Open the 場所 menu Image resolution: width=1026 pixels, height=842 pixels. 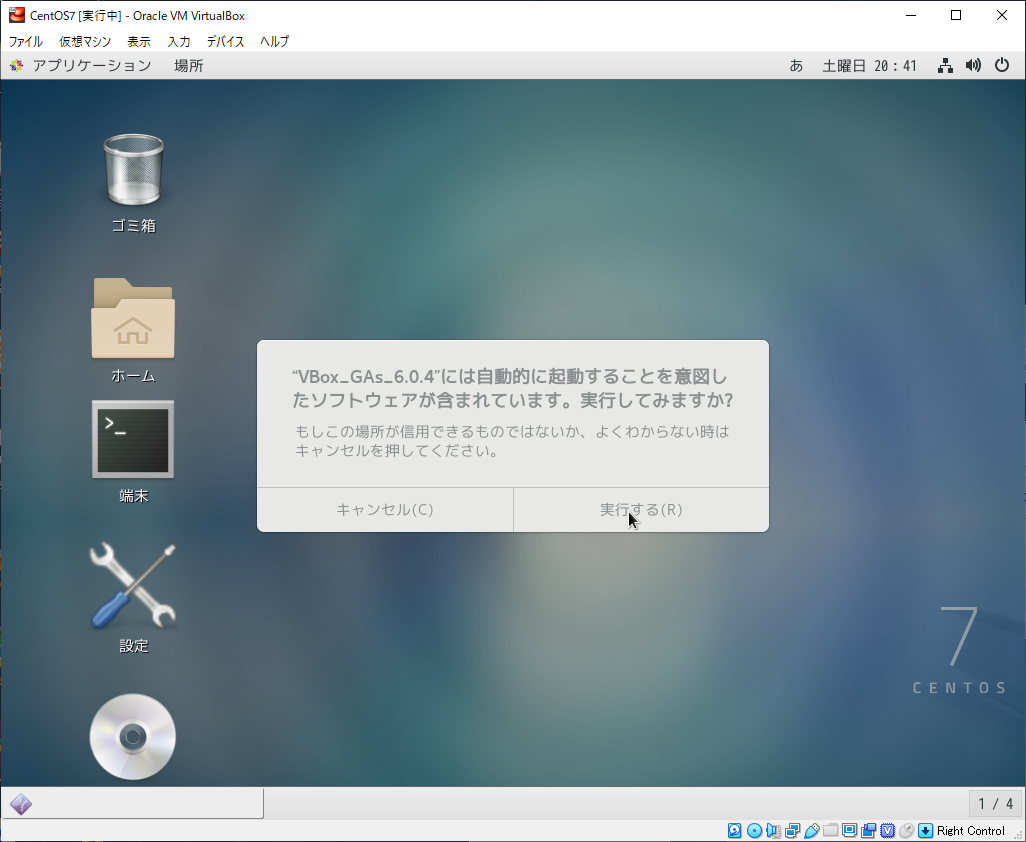pyautogui.click(x=190, y=64)
